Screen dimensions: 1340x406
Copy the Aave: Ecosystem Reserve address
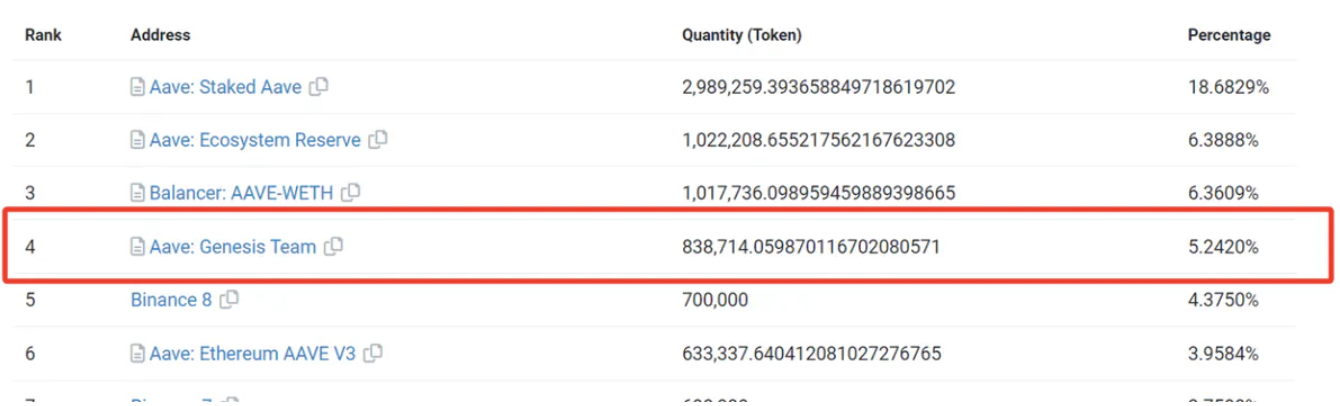point(378,140)
